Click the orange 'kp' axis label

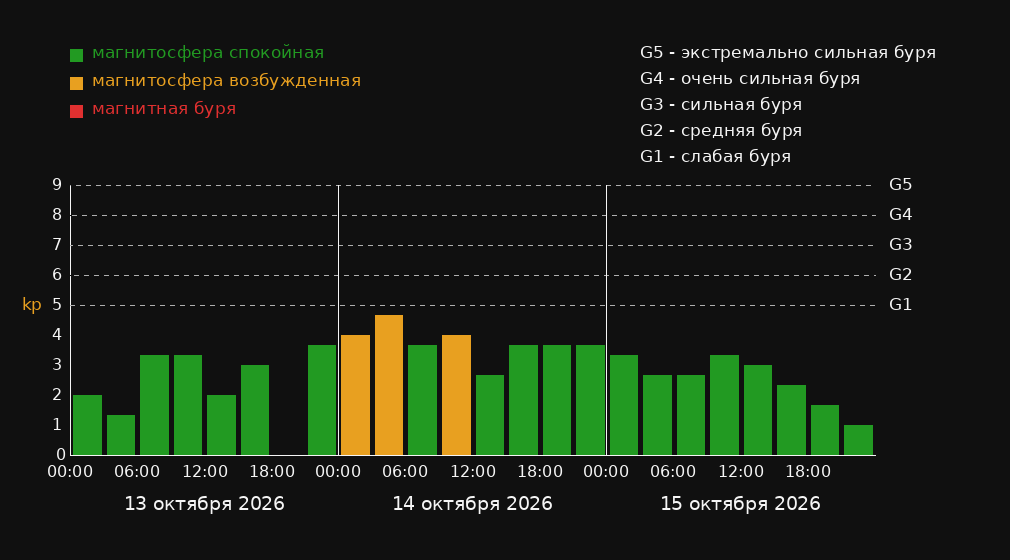[32, 305]
